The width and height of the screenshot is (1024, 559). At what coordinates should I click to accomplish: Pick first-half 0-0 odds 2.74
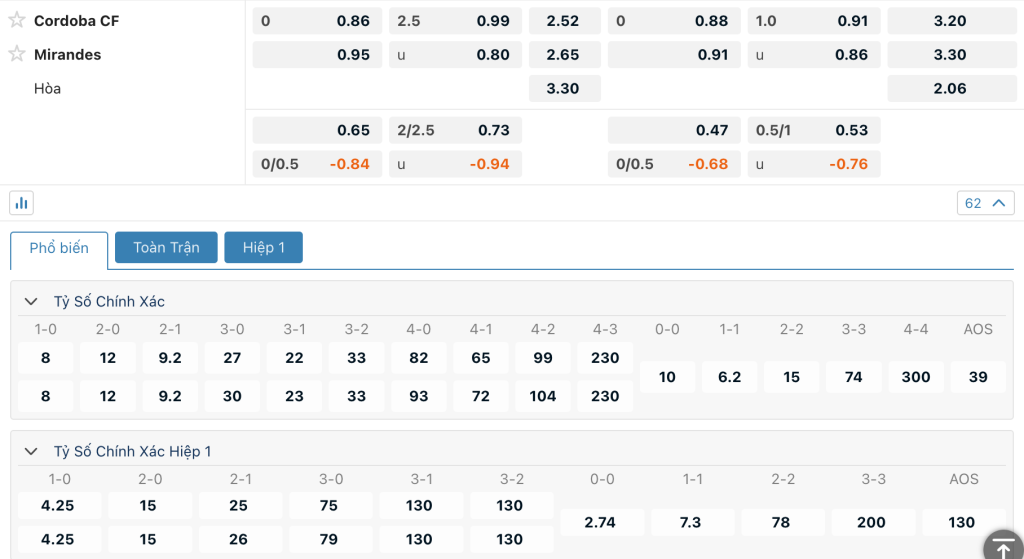pyautogui.click(x=602, y=522)
